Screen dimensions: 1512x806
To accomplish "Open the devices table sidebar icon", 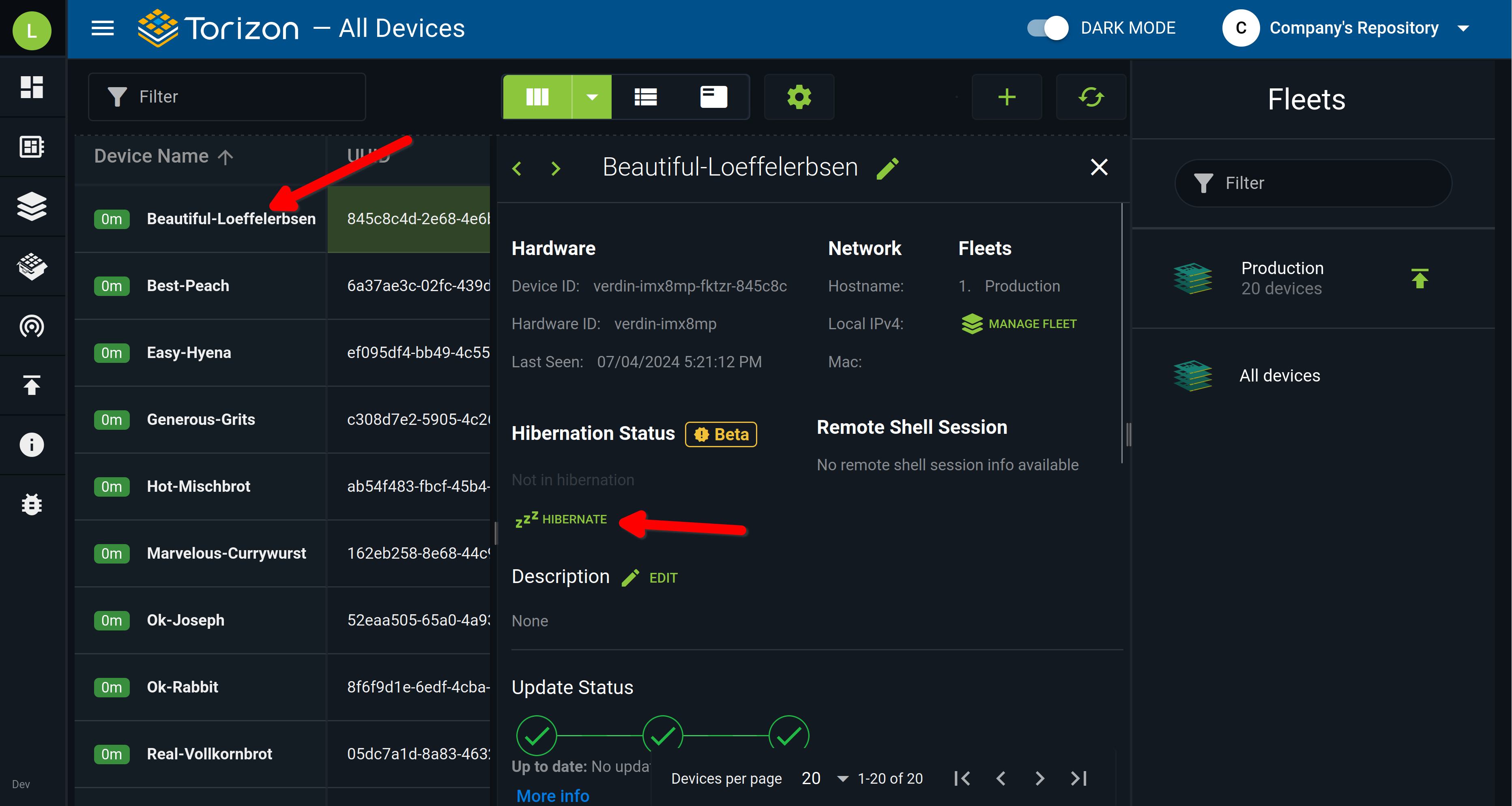I will (x=32, y=147).
